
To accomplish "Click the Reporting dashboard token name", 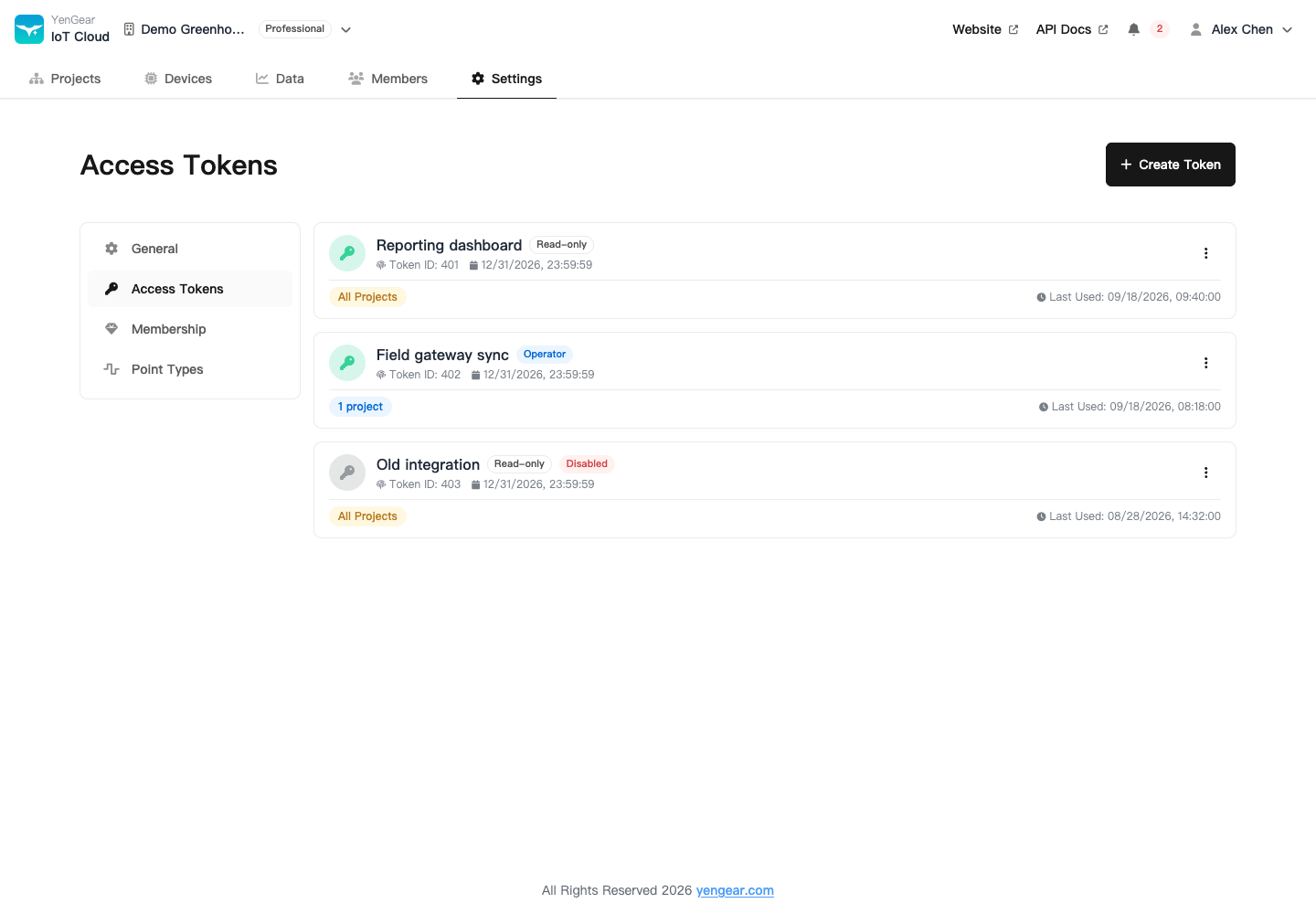I will point(449,245).
